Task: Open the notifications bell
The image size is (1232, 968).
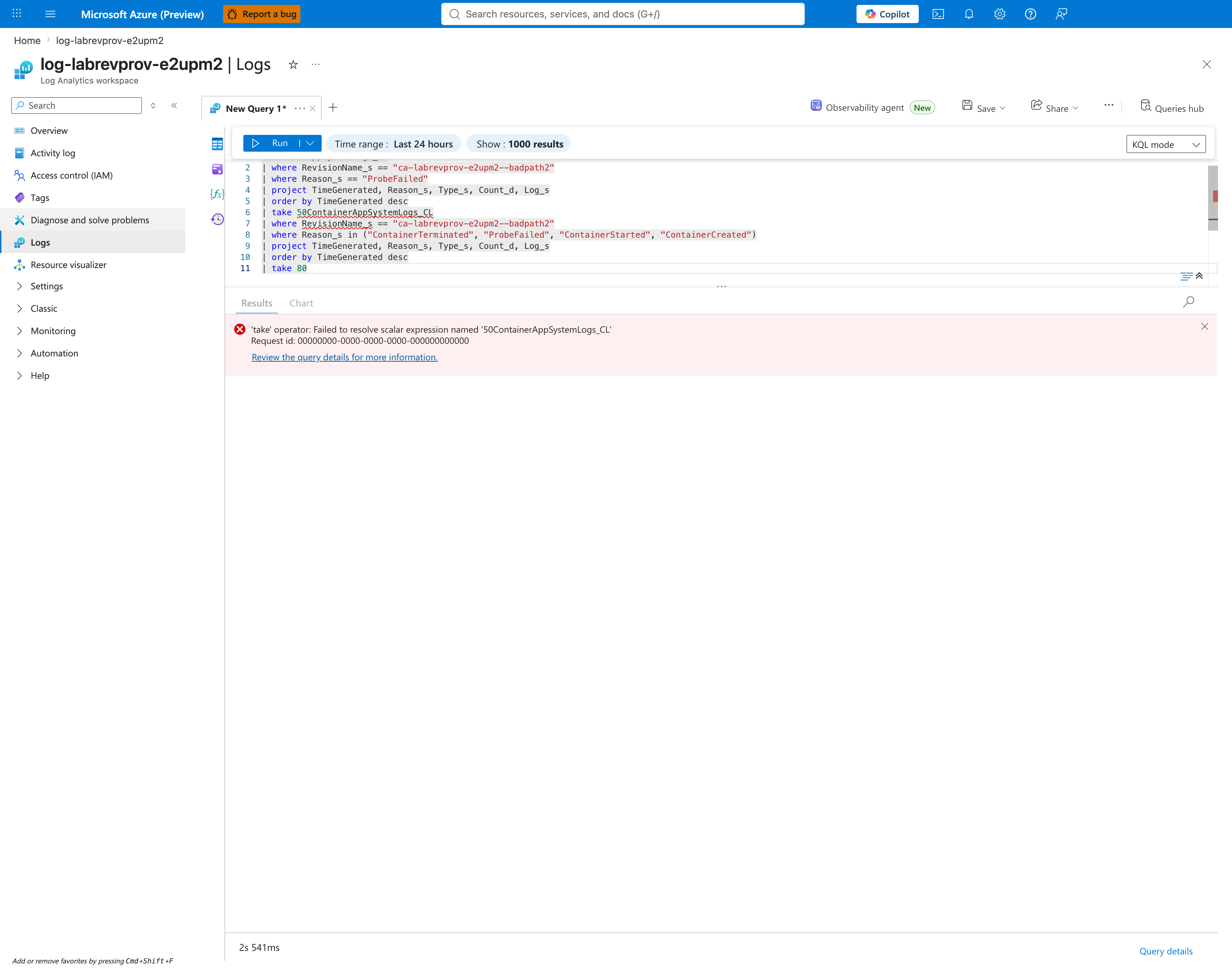Action: tap(969, 14)
